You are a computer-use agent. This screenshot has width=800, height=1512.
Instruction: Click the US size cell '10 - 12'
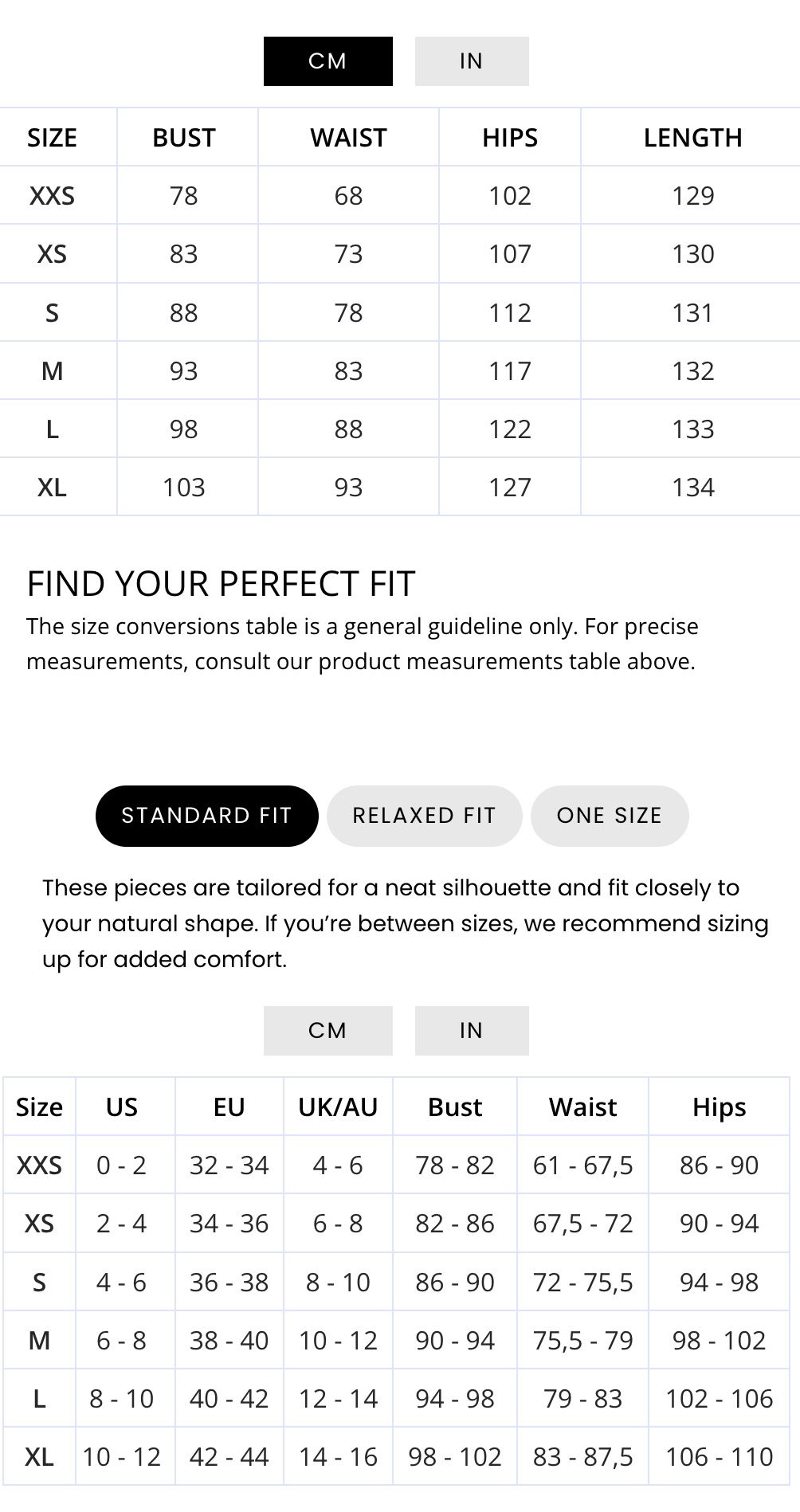[x=121, y=1457]
